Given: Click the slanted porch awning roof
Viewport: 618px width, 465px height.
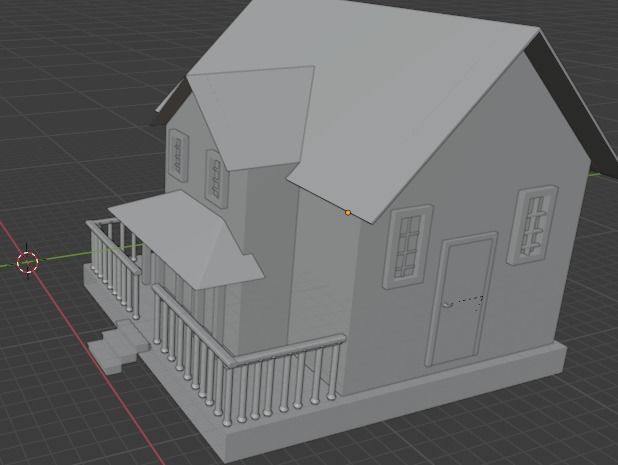Looking at the screenshot, I should pyautogui.click(x=186, y=240).
